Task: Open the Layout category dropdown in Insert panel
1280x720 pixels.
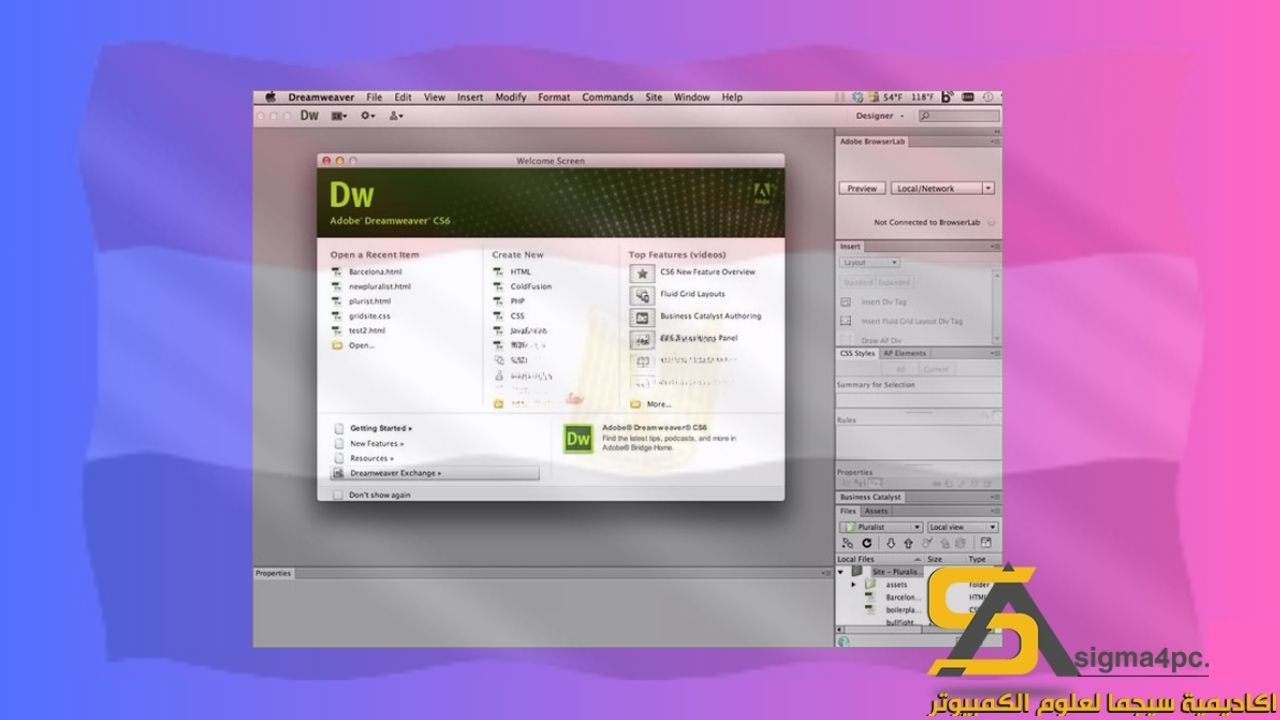Action: [x=869, y=263]
